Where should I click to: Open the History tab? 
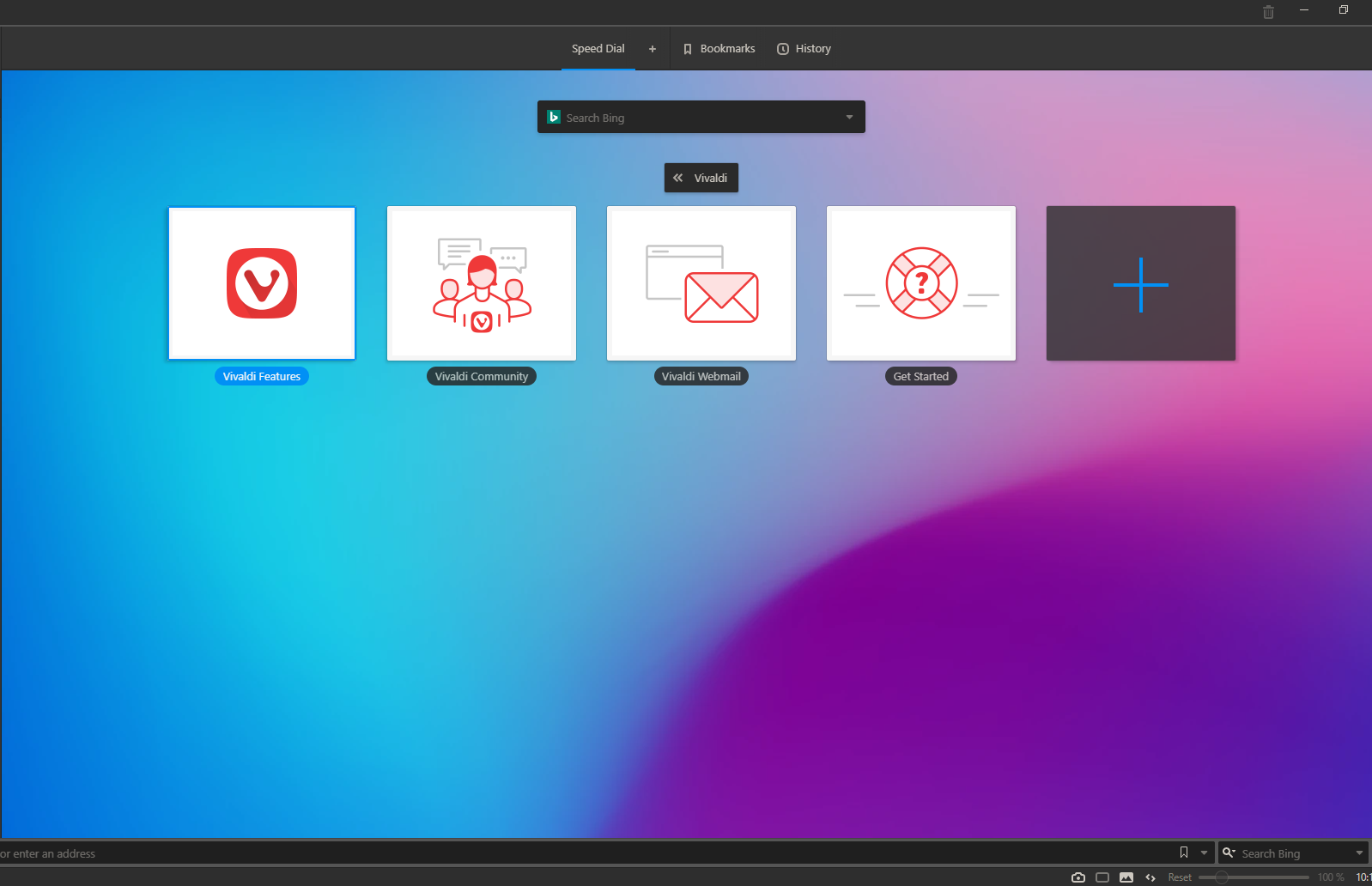click(804, 49)
